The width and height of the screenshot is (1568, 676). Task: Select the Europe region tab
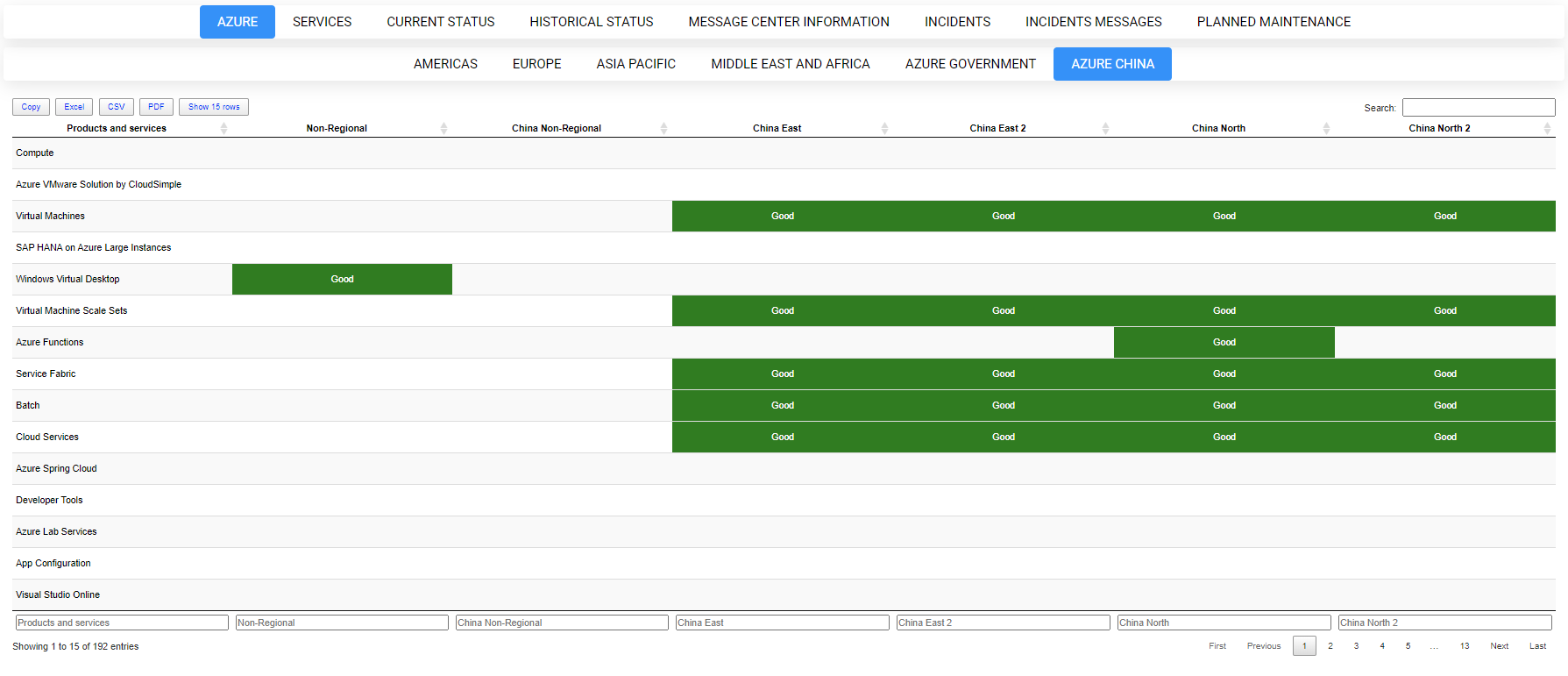pyautogui.click(x=536, y=64)
